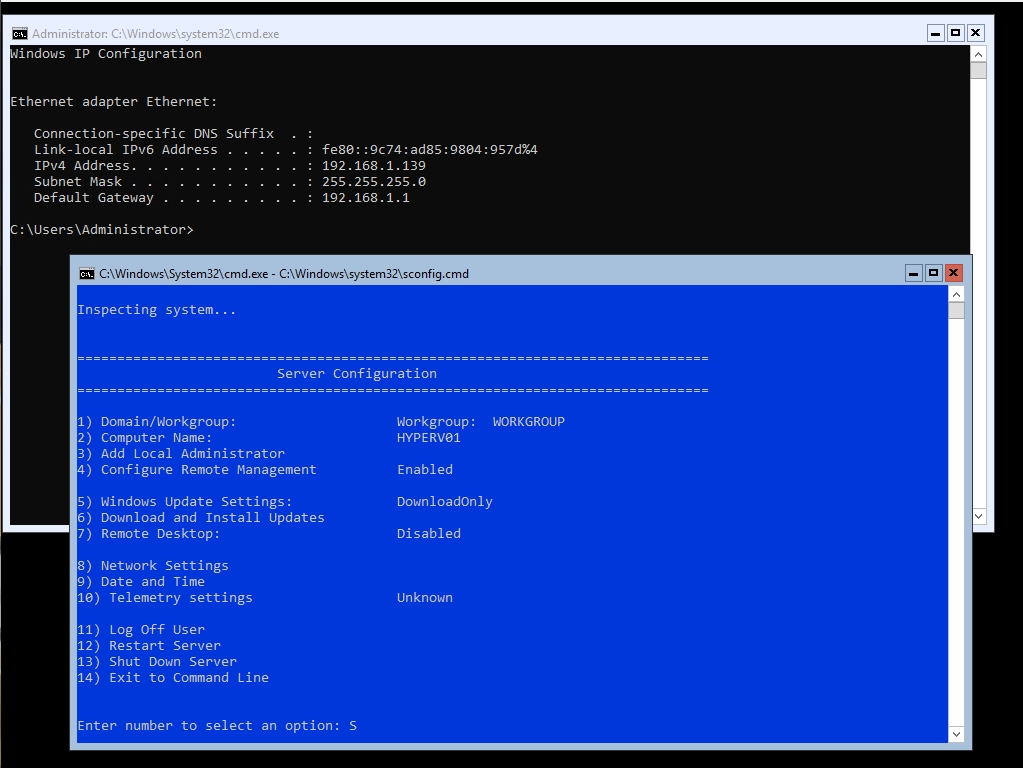Click the sconfig window title text
This screenshot has width=1023, height=768.
tap(284, 274)
